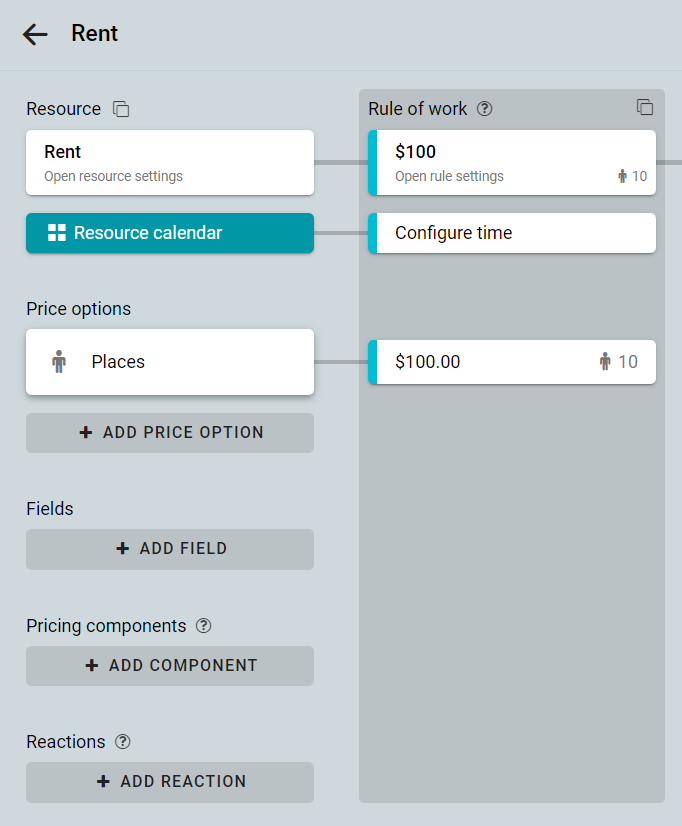The width and height of the screenshot is (682, 826).
Task: Click the help icon beside Reactions
Action: point(123,741)
